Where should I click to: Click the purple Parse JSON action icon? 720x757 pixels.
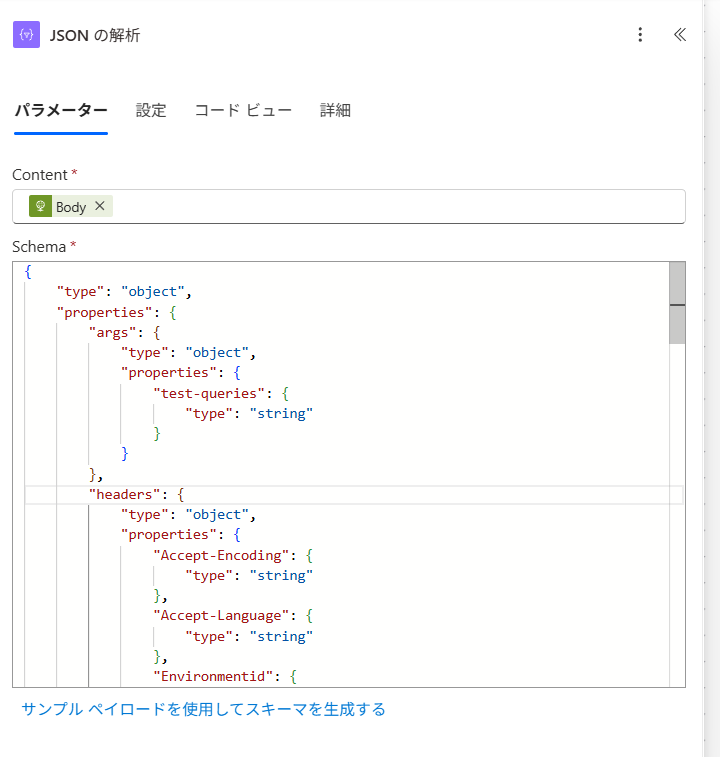(x=26, y=35)
